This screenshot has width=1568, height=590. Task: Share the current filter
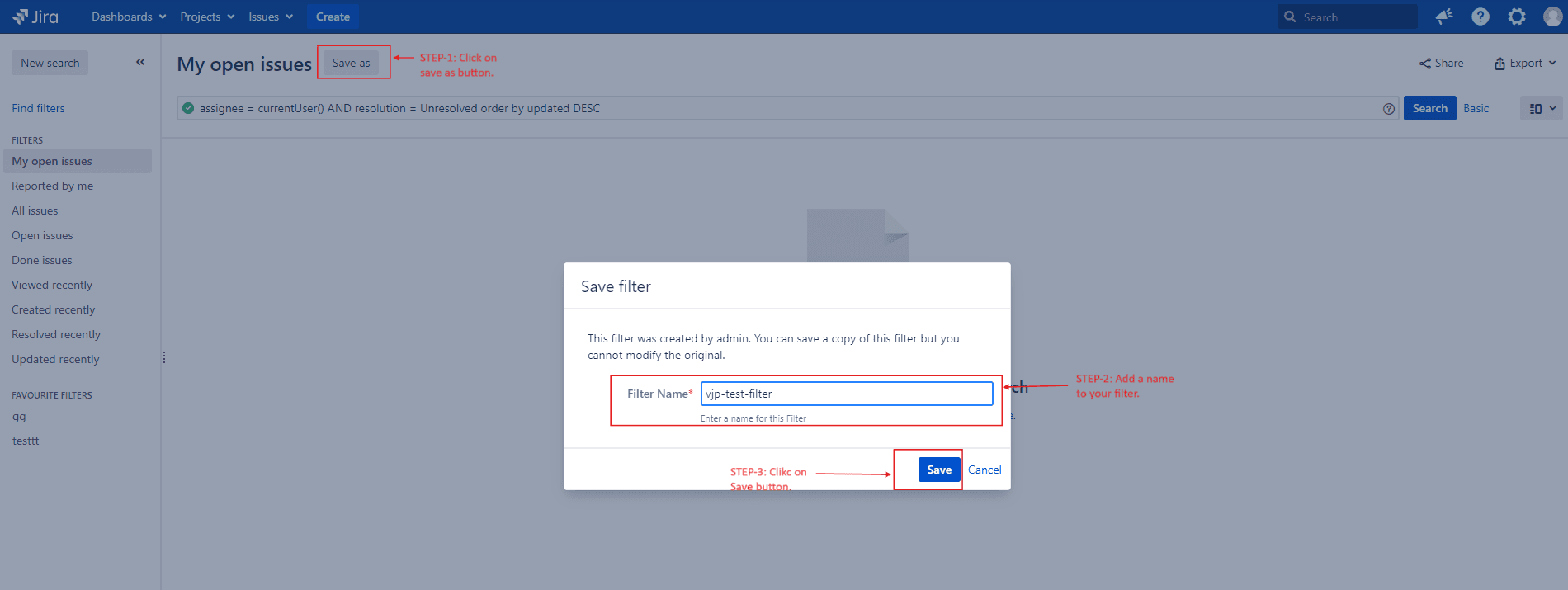pos(1441,63)
